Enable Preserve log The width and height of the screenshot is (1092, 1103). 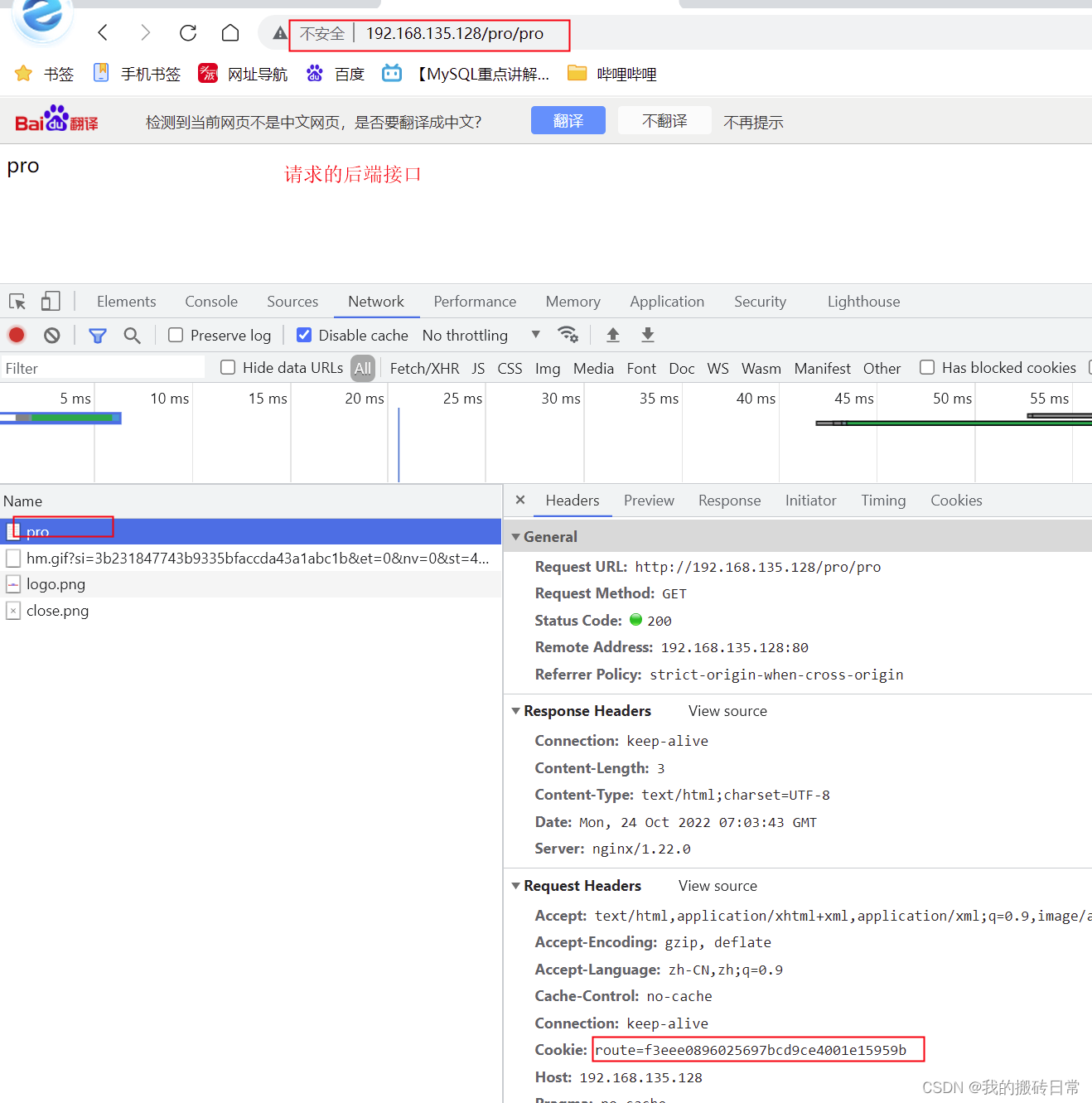click(175, 335)
